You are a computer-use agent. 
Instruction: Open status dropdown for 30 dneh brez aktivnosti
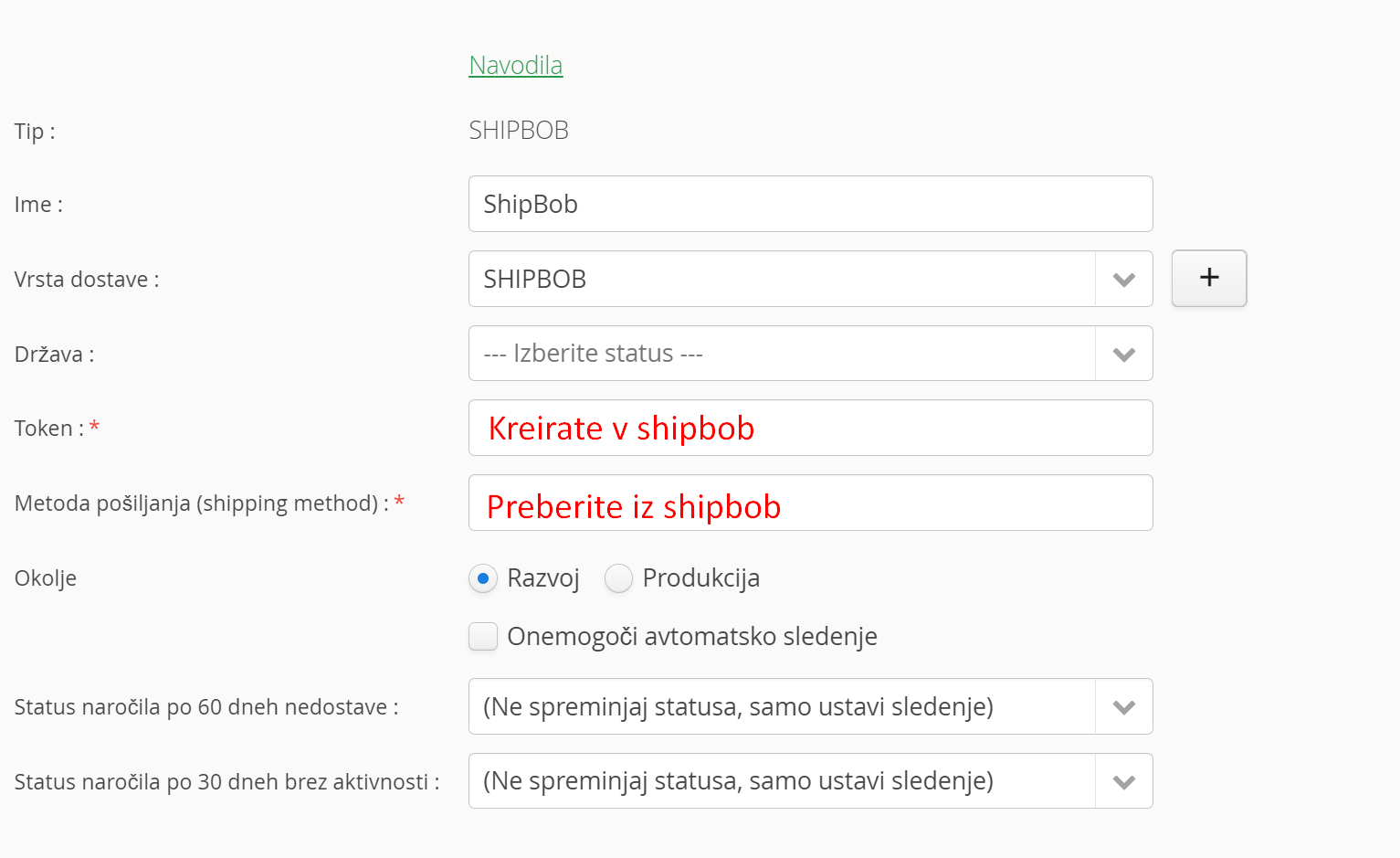tap(810, 781)
